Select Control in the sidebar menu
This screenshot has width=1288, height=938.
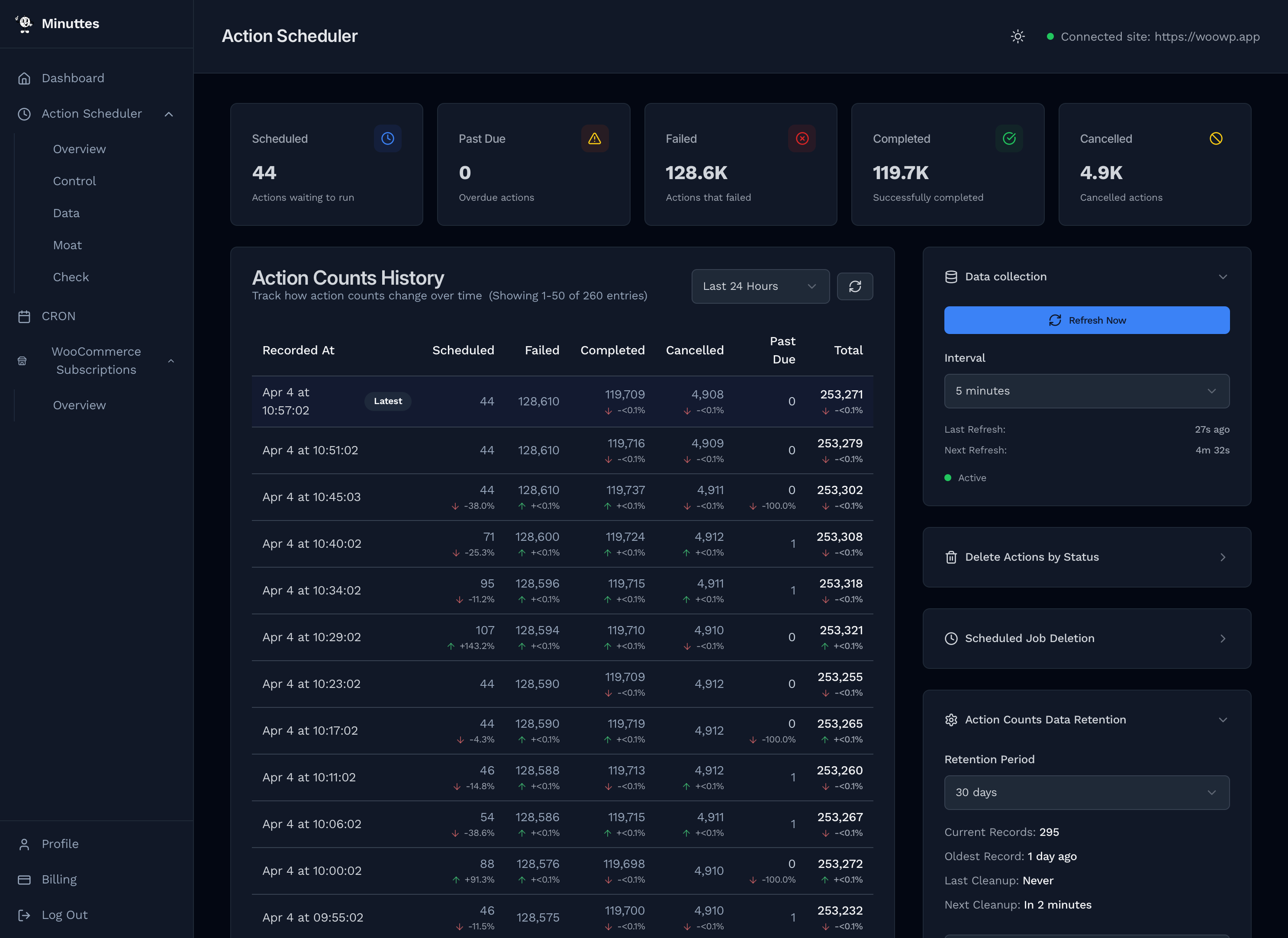click(x=74, y=180)
